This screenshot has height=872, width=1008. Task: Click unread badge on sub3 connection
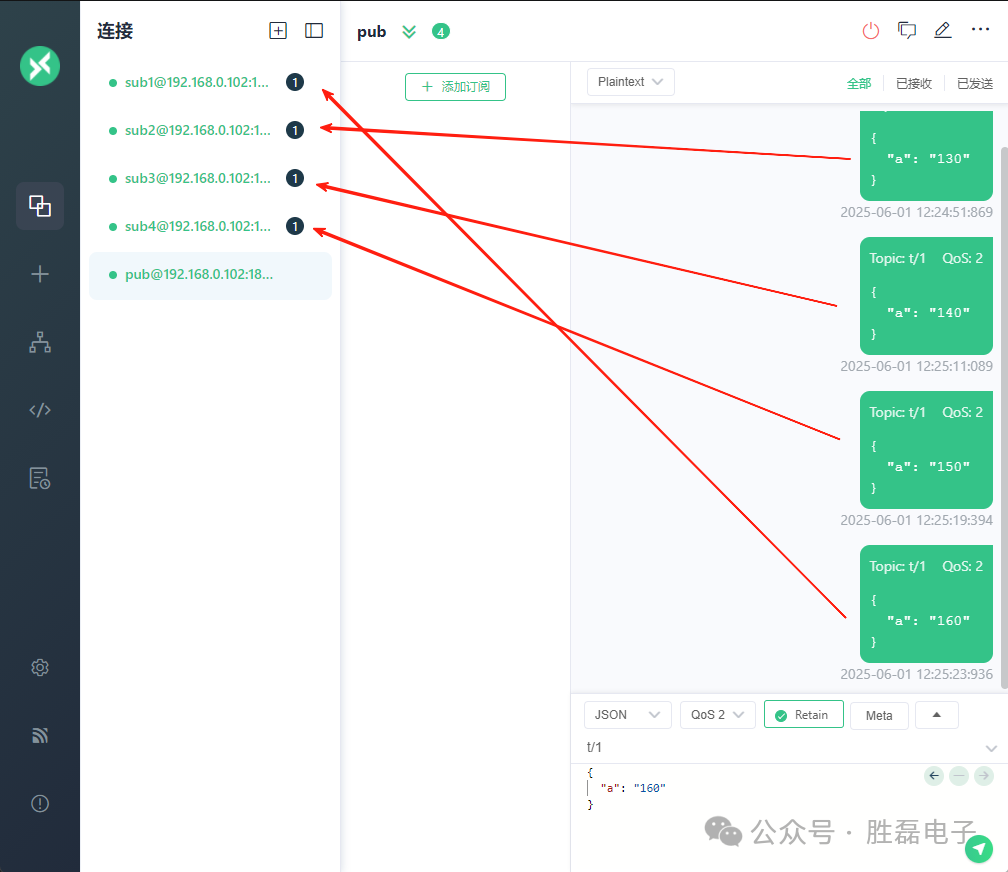[x=295, y=178]
